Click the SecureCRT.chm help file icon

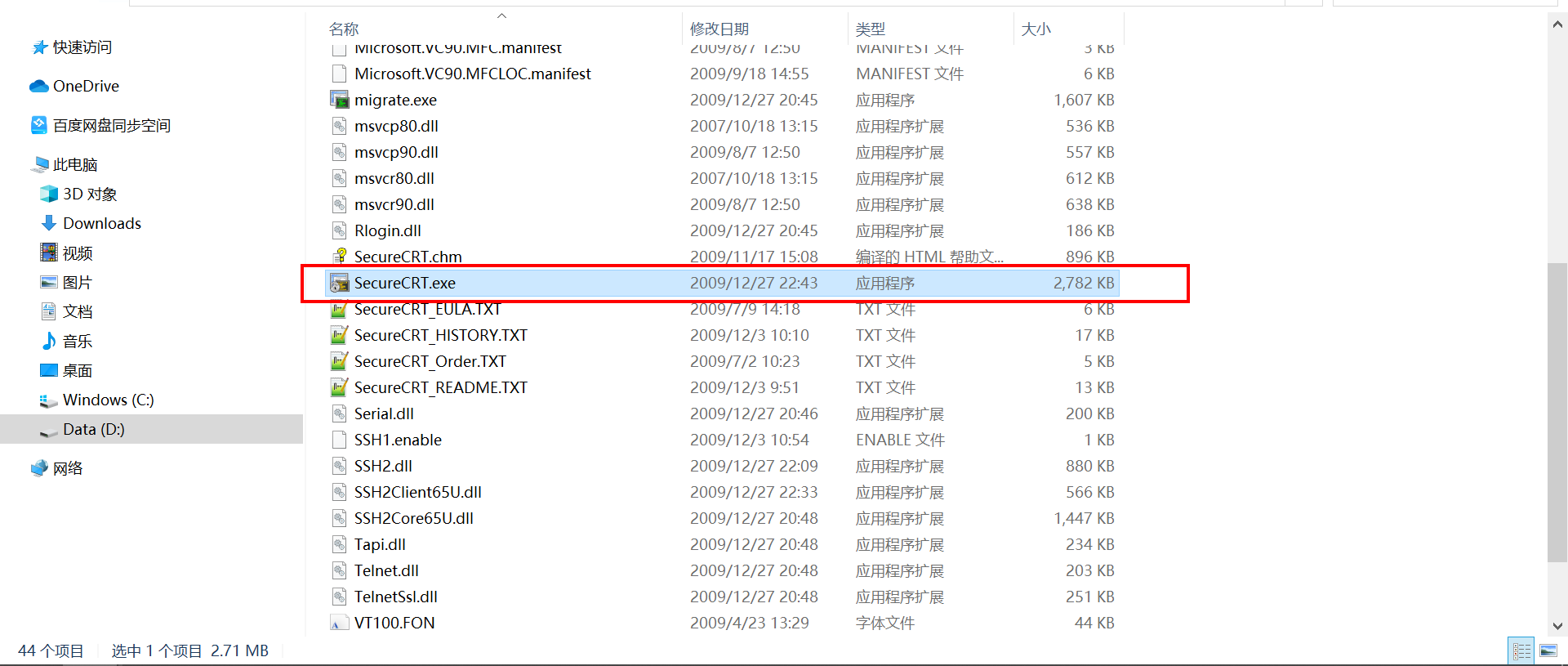pos(339,257)
